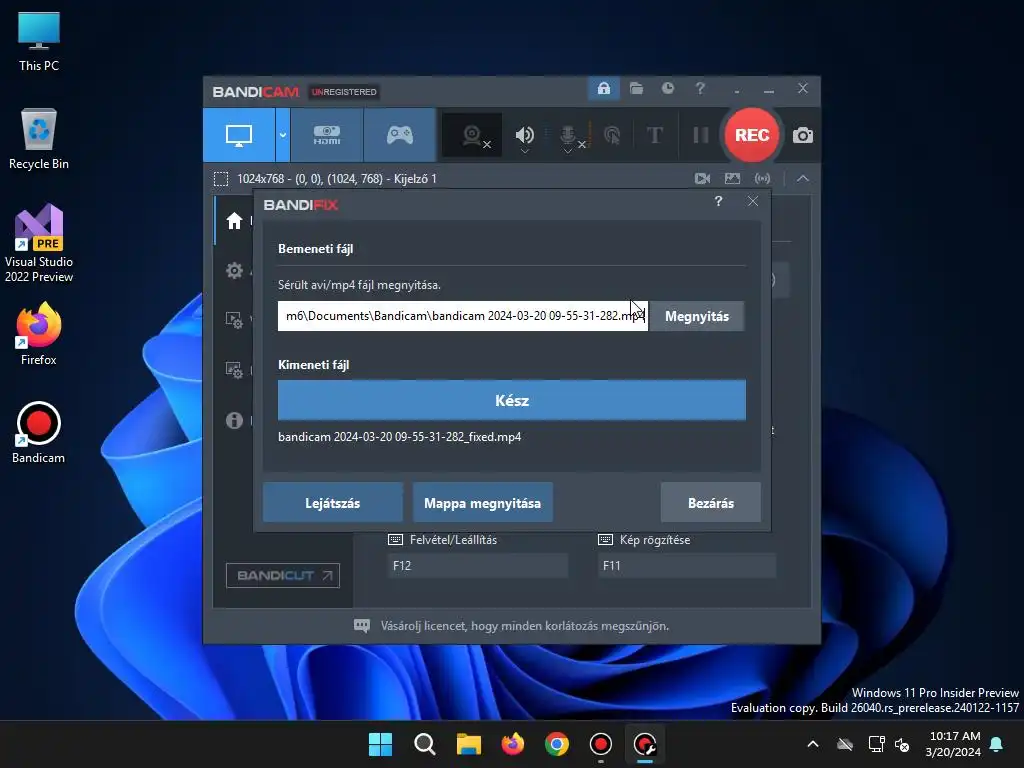Open Home tab in Bandicam sidebar
The image size is (1024, 768).
point(234,221)
